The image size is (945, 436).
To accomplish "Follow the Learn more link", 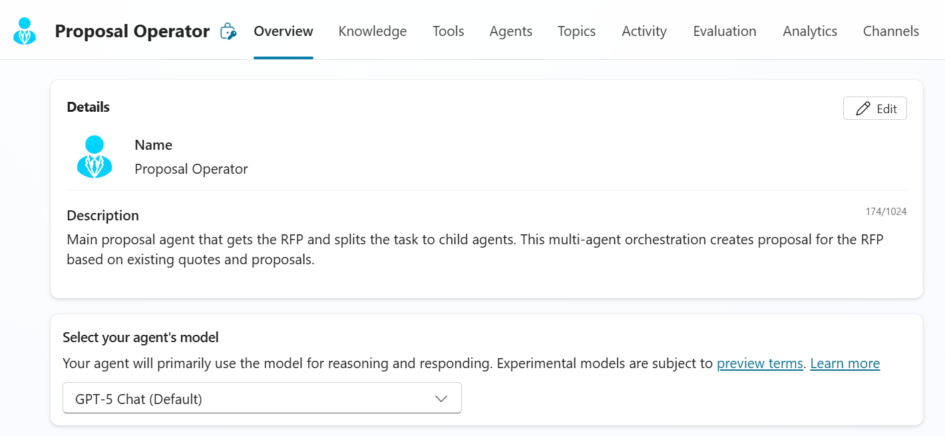I will pos(845,364).
